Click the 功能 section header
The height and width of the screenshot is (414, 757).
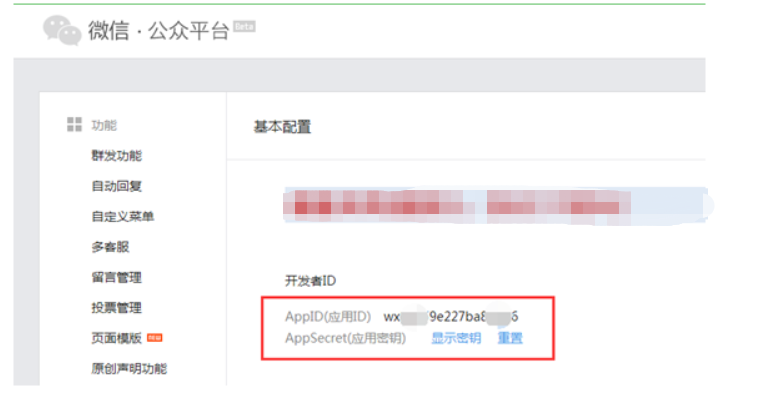pyautogui.click(x=104, y=125)
